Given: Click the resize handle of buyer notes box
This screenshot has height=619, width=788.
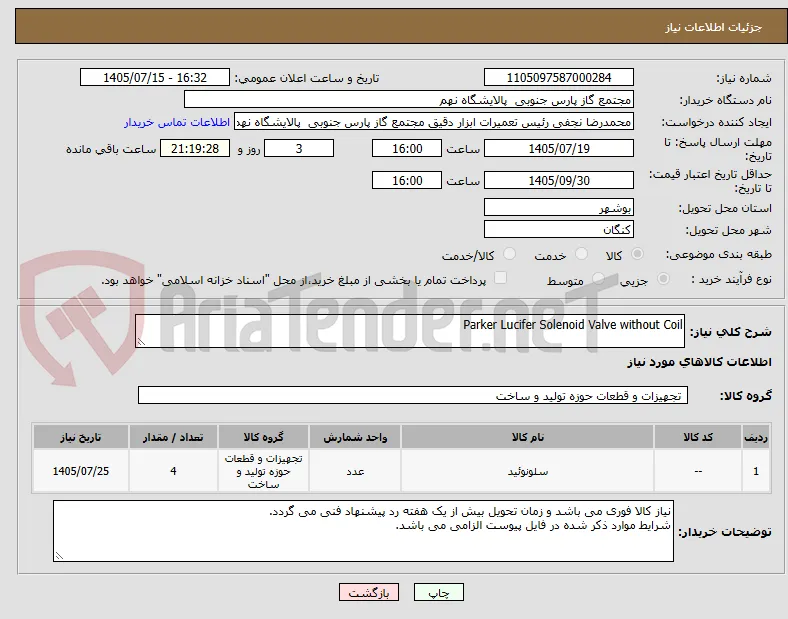Looking at the screenshot, I should tap(59, 556).
